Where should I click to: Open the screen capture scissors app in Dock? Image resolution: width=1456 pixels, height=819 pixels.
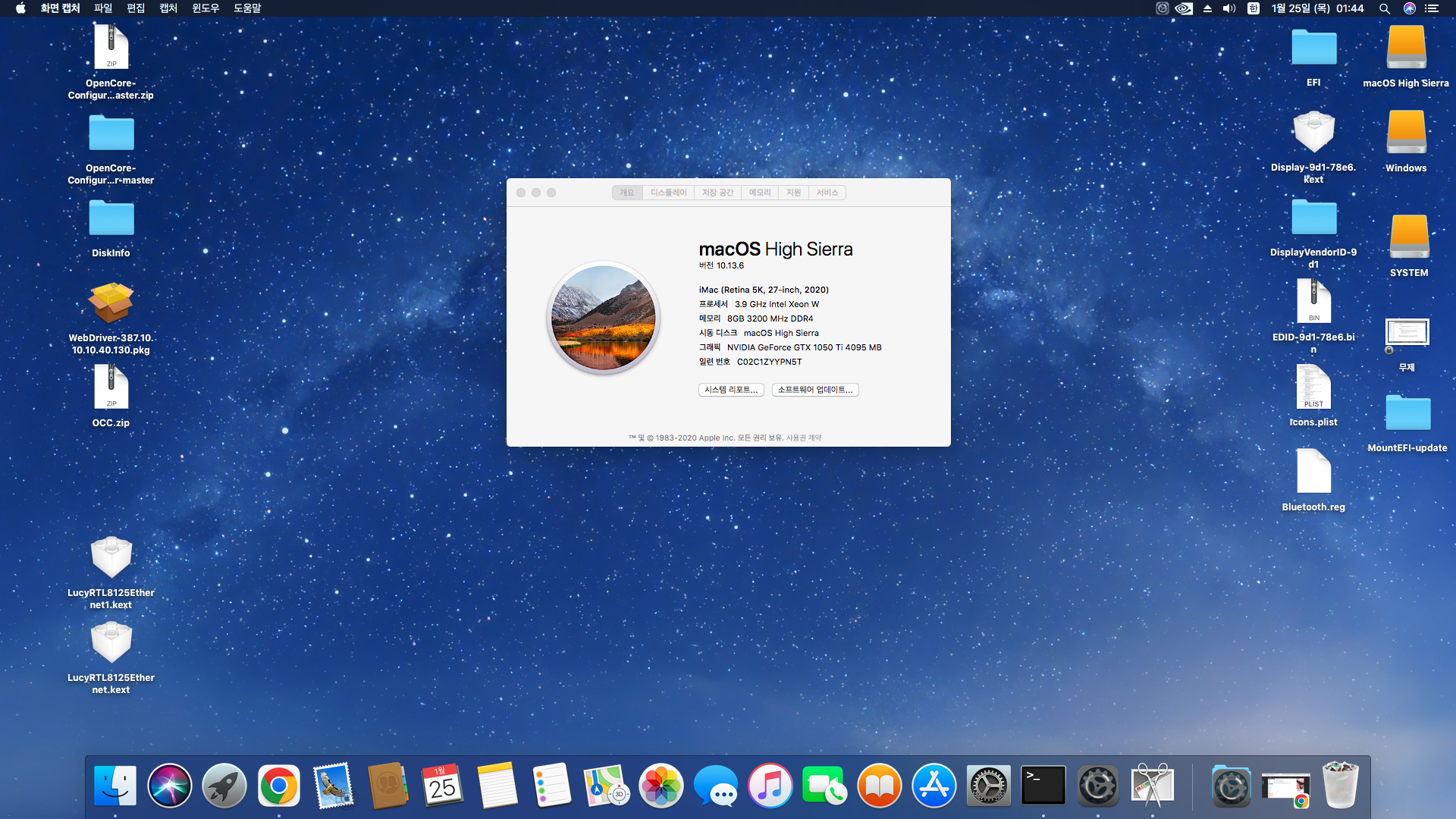[1153, 786]
